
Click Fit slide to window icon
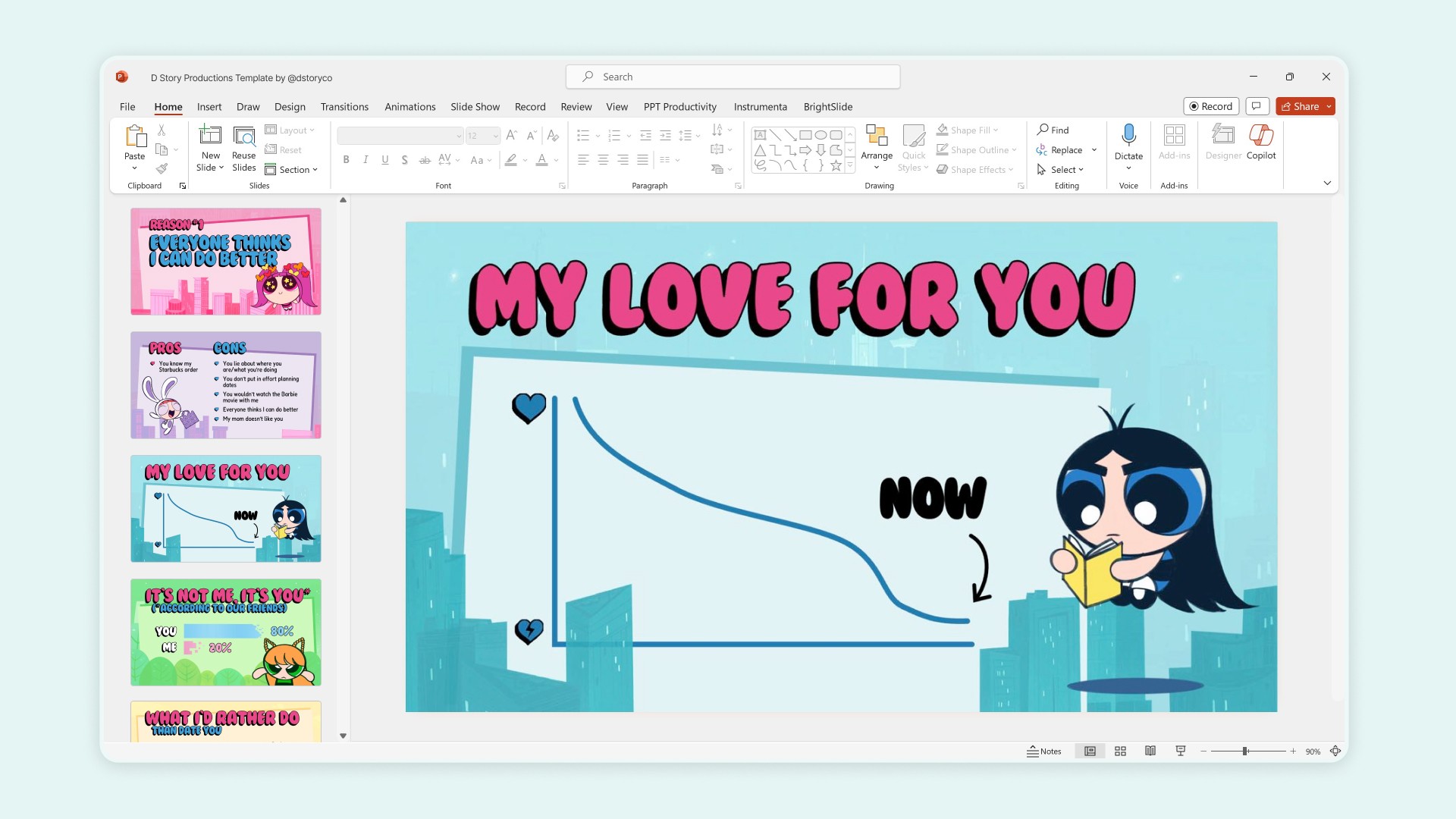[1335, 752]
